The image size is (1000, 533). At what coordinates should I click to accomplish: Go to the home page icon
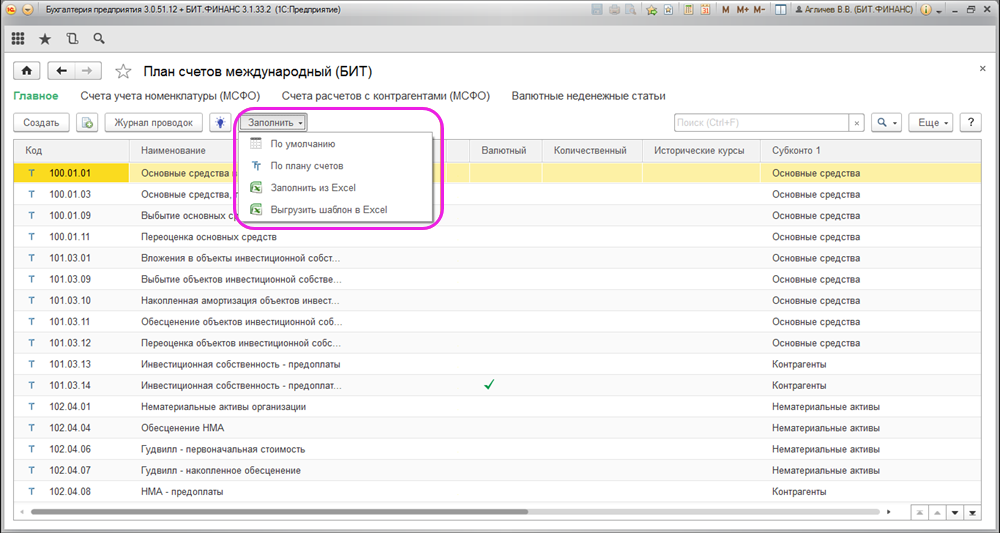(26, 70)
